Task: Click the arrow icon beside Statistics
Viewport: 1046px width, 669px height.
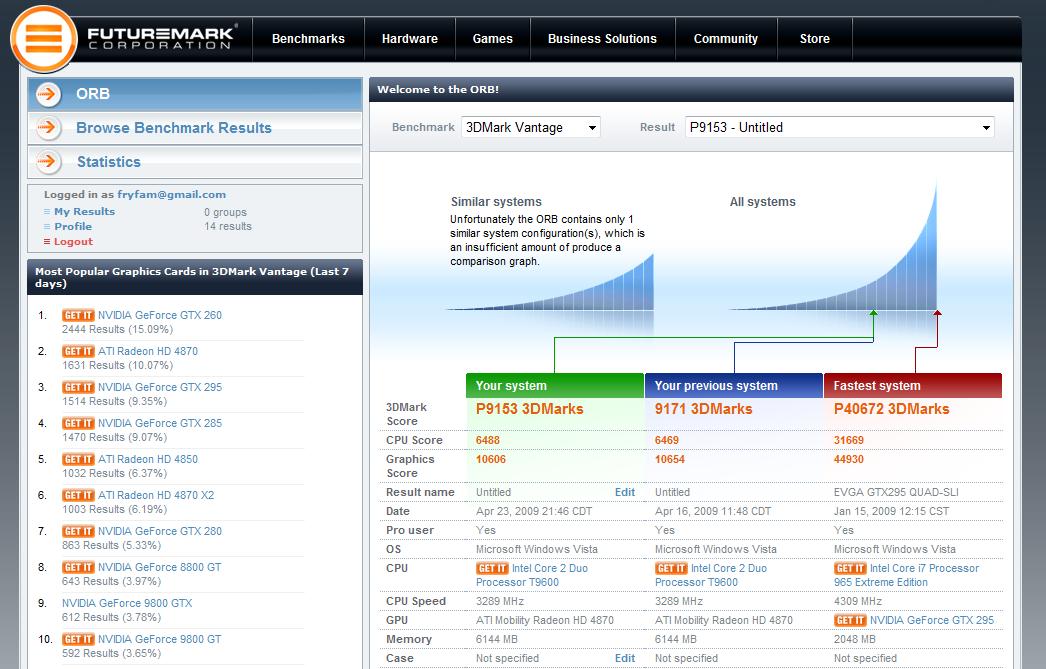Action: click(x=48, y=161)
